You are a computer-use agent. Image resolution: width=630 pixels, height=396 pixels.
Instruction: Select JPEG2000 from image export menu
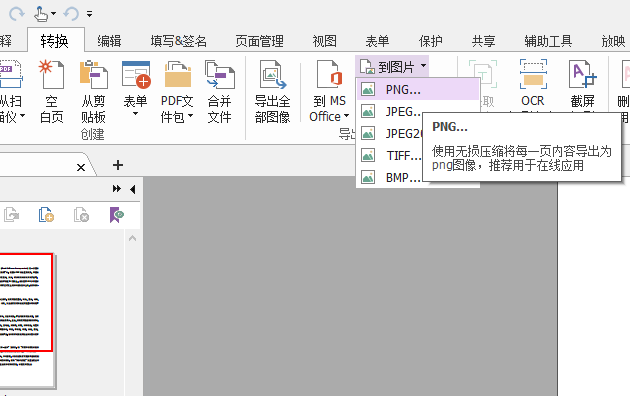click(x=390, y=133)
